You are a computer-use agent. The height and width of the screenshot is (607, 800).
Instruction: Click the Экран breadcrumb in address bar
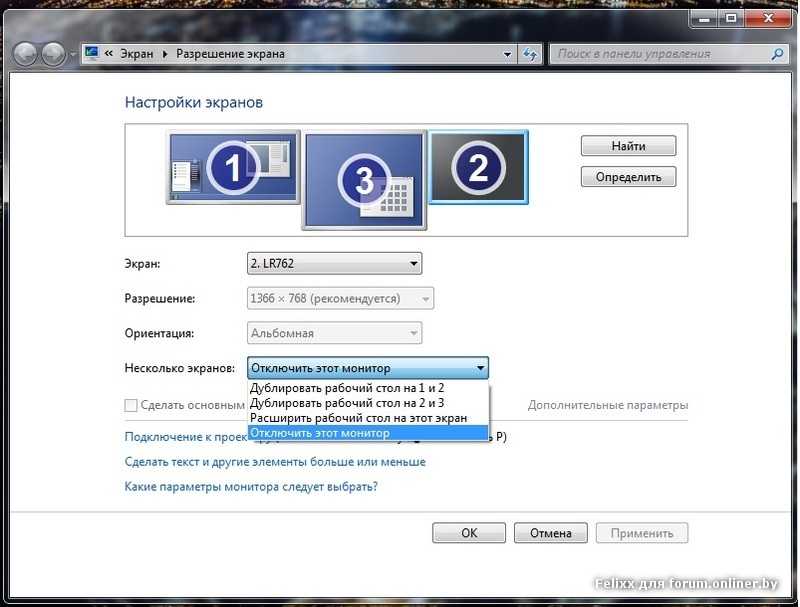pos(136,54)
